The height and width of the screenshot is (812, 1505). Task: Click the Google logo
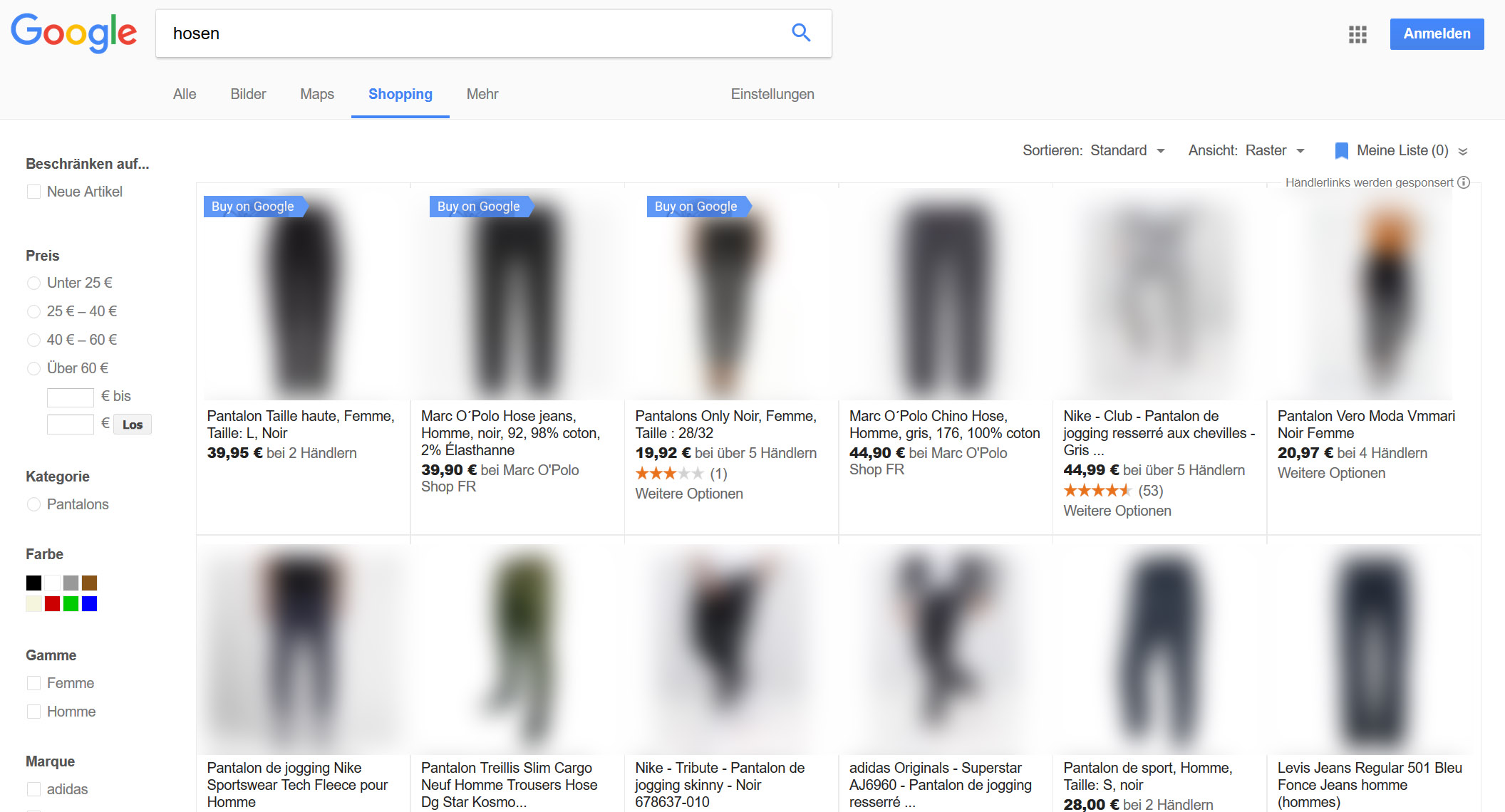coord(73,31)
